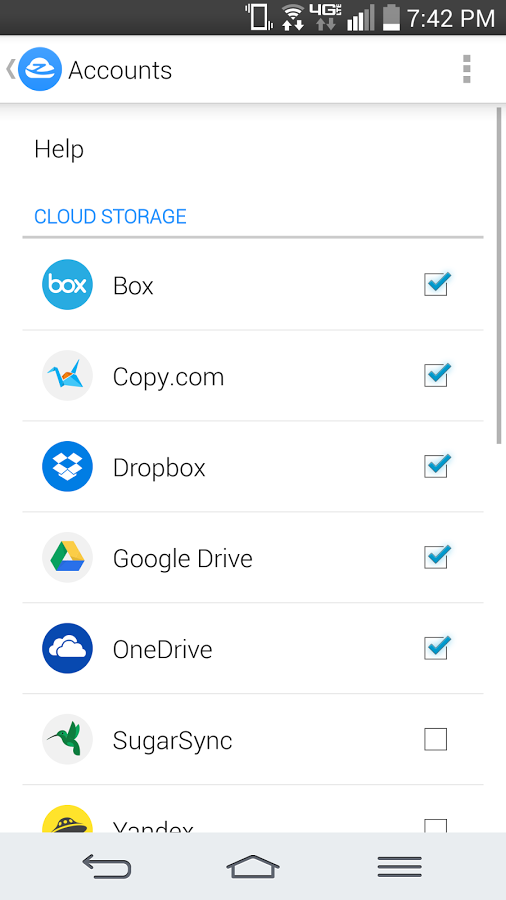506x900 pixels.
Task: Select the Box label text
Action: click(x=133, y=285)
